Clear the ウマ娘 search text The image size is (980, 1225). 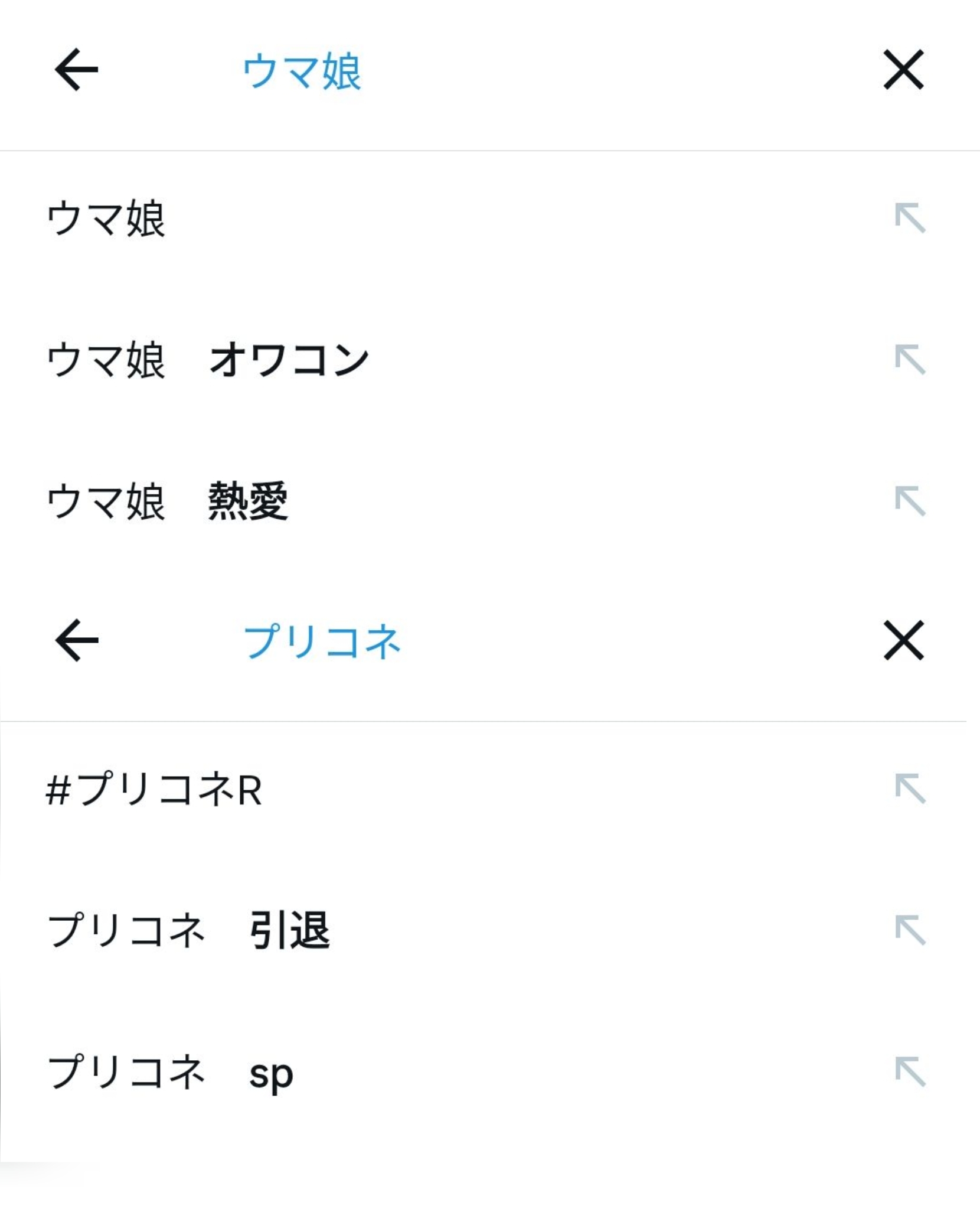[903, 70]
